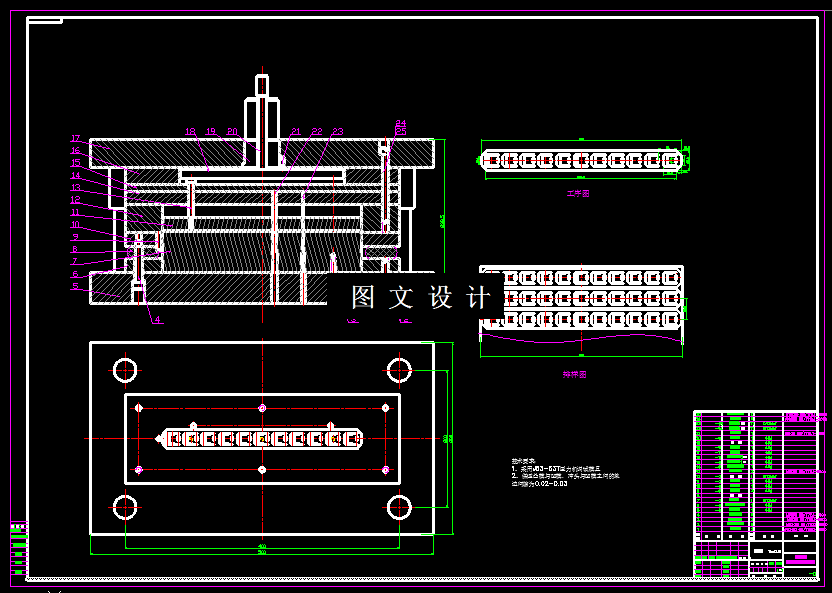Viewport: 832px width, 593px height.
Task: Select the 0.02-0.03 clearance note line
Action: point(540,484)
